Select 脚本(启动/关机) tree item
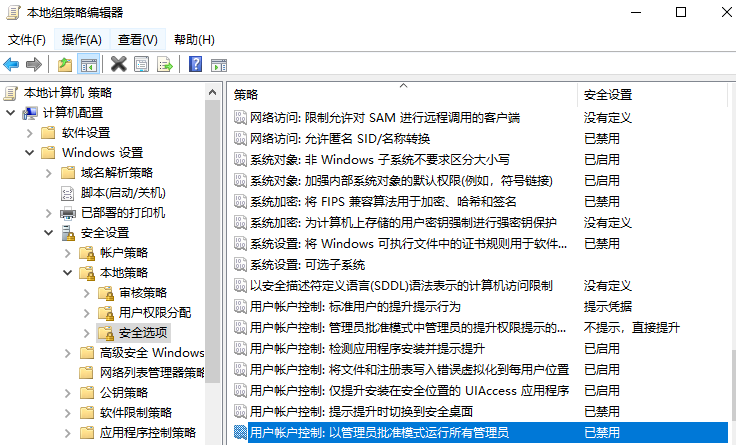736x445 pixels. (x=123, y=193)
